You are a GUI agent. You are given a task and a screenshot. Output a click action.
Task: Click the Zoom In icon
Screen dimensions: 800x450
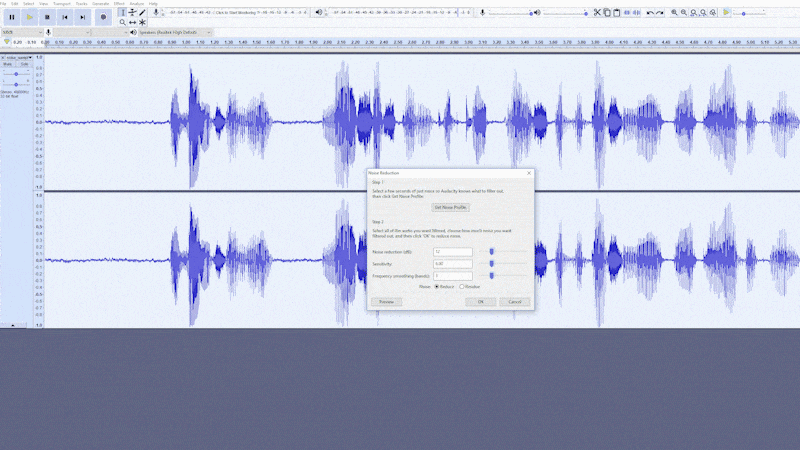pyautogui.click(x=674, y=12)
